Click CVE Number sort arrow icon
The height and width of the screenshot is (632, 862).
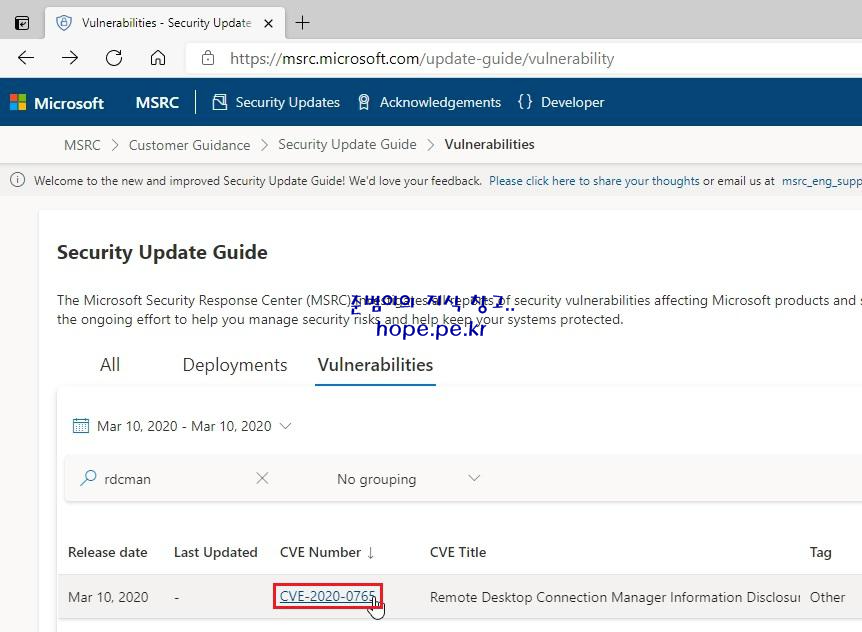tap(371, 553)
